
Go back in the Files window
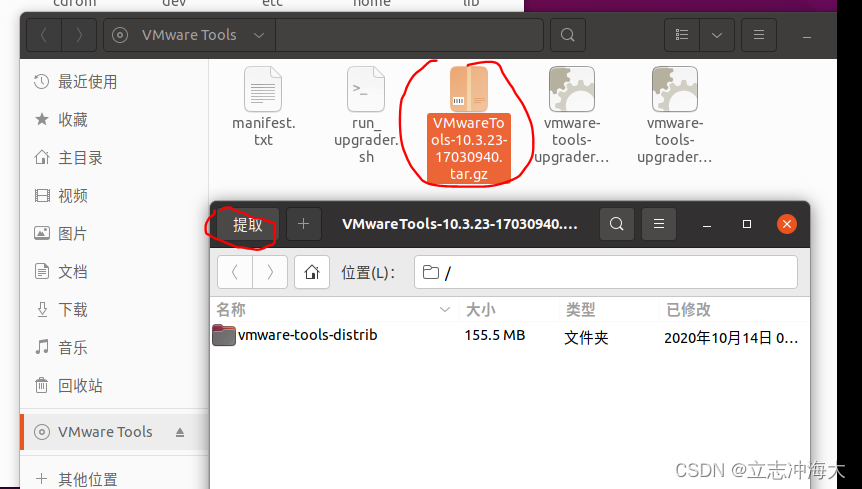coord(44,35)
